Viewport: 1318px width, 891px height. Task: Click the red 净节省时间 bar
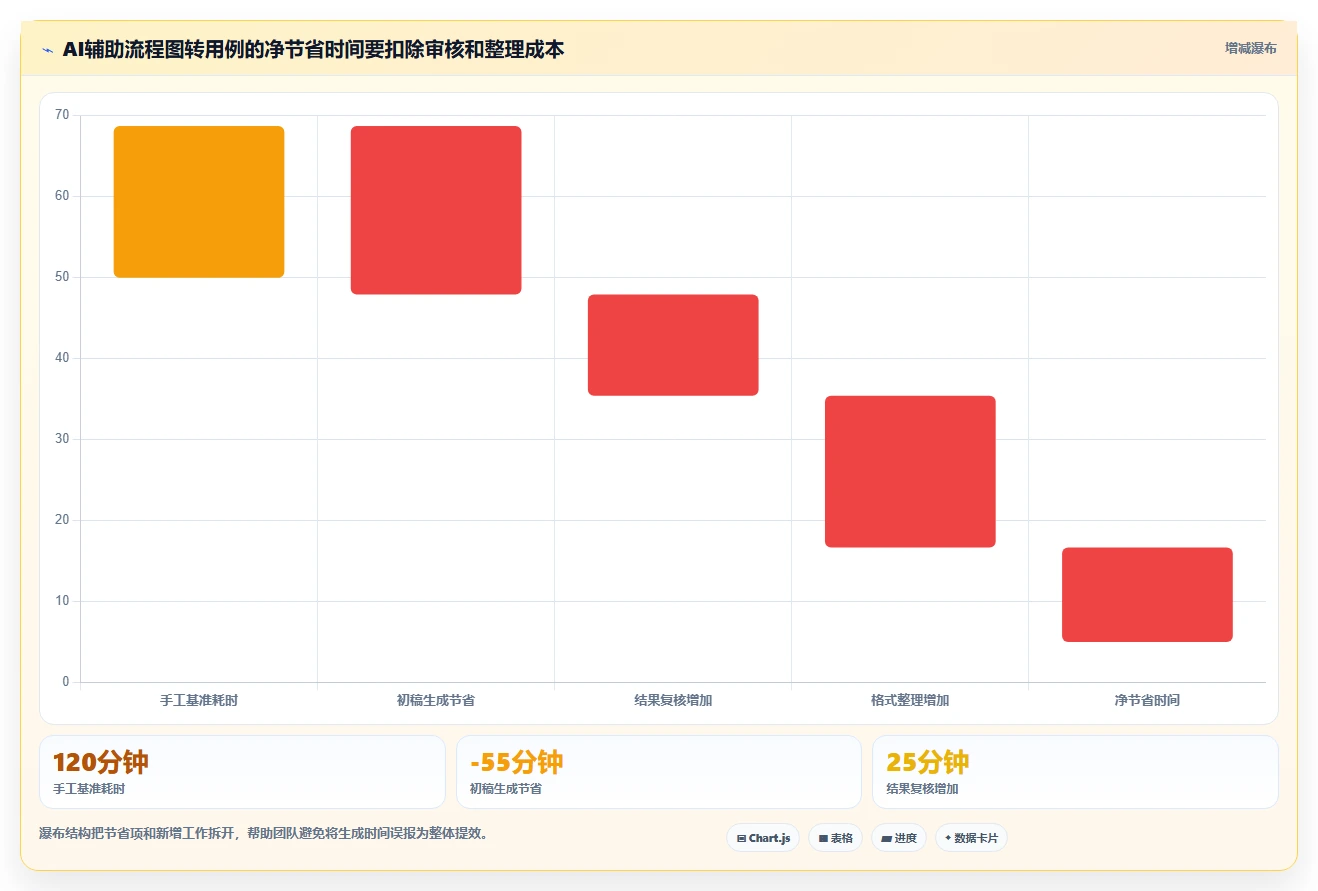pyautogui.click(x=1147, y=595)
